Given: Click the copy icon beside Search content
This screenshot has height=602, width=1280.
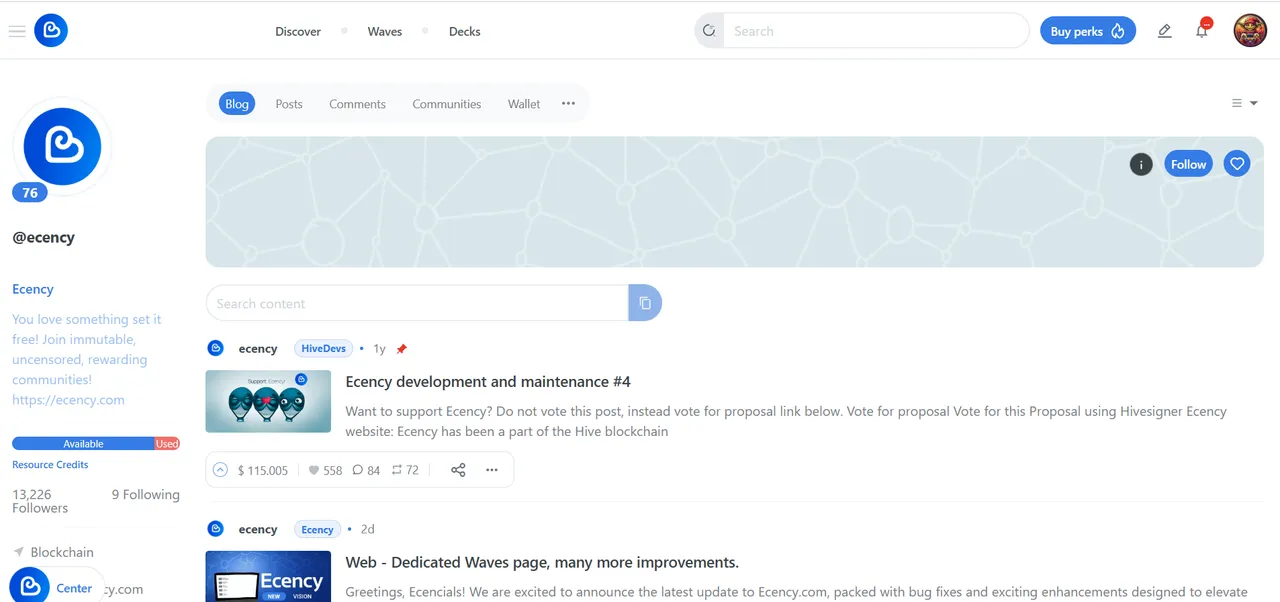Looking at the screenshot, I should coord(645,303).
